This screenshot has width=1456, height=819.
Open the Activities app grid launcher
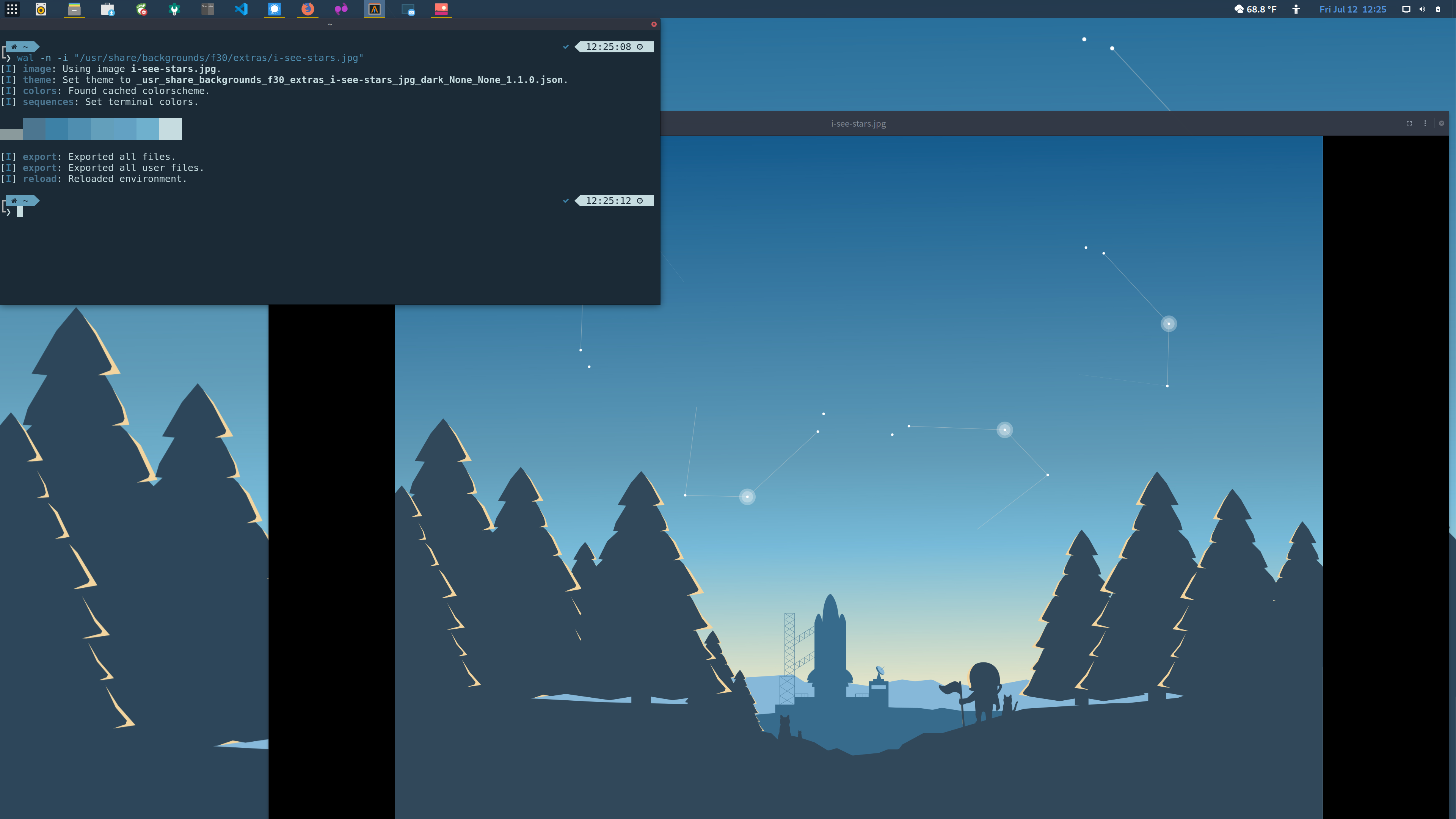[x=13, y=9]
